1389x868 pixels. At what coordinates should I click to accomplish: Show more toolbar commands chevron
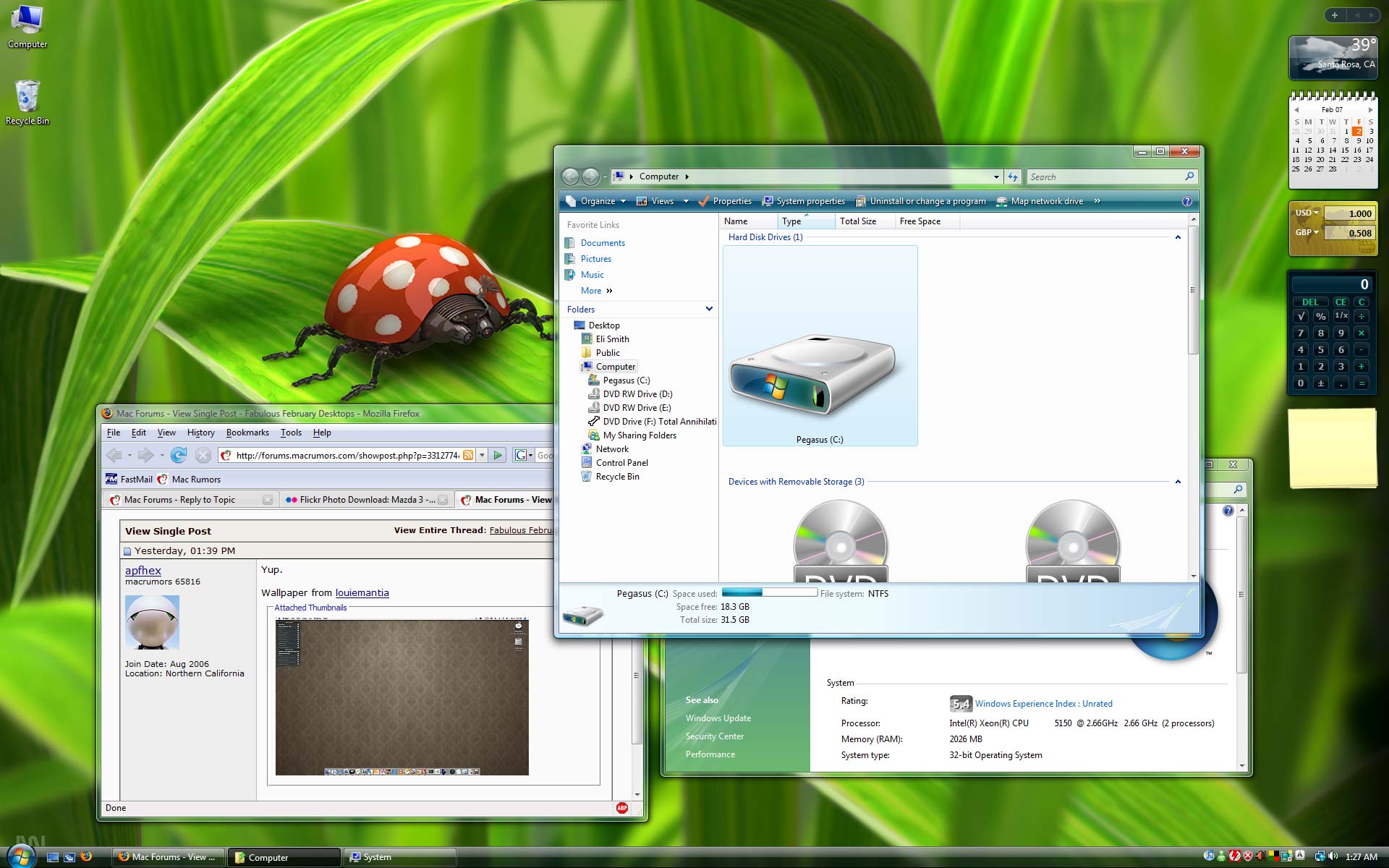pos(1097,201)
